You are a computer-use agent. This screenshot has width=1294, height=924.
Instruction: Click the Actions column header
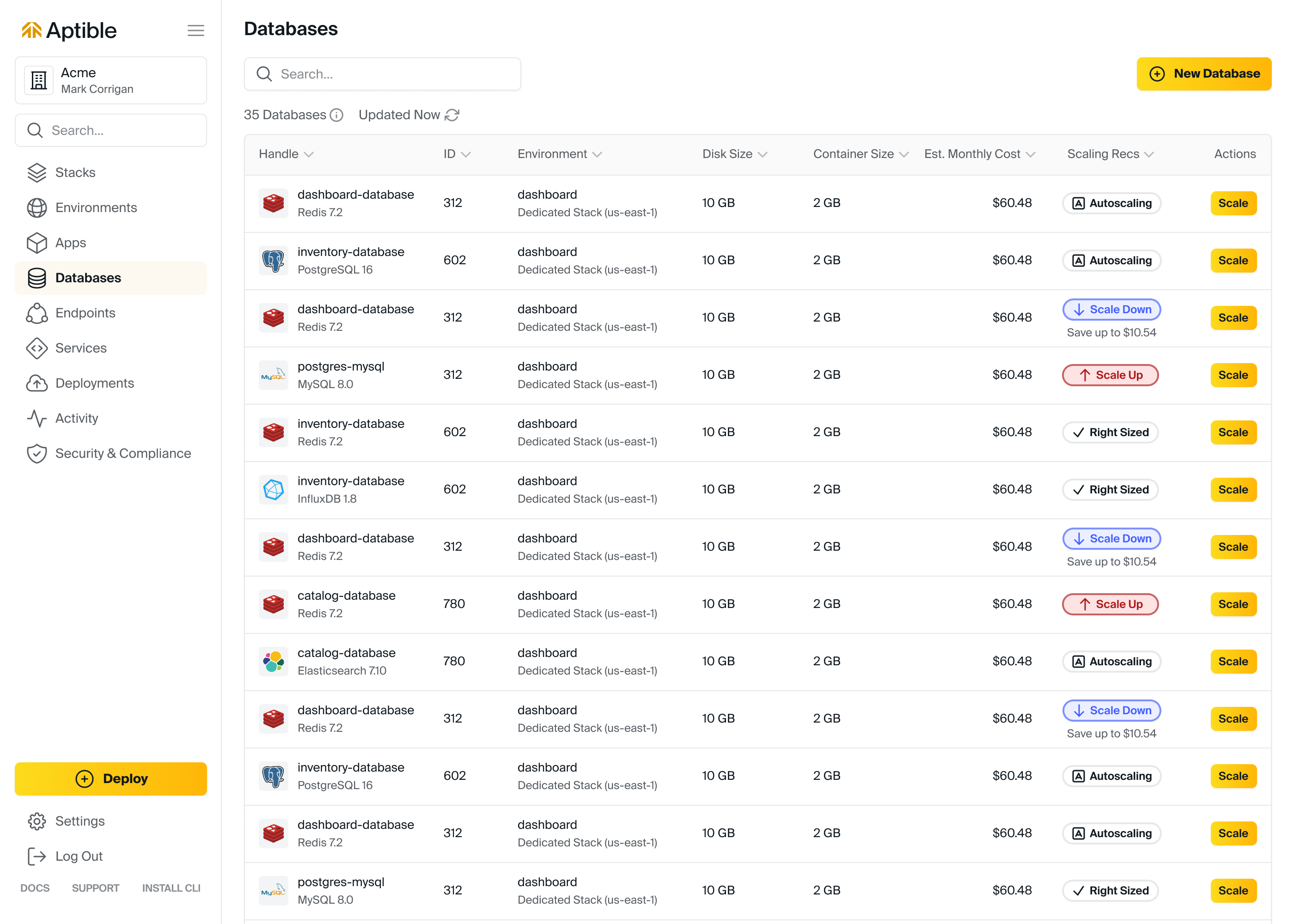click(1235, 154)
